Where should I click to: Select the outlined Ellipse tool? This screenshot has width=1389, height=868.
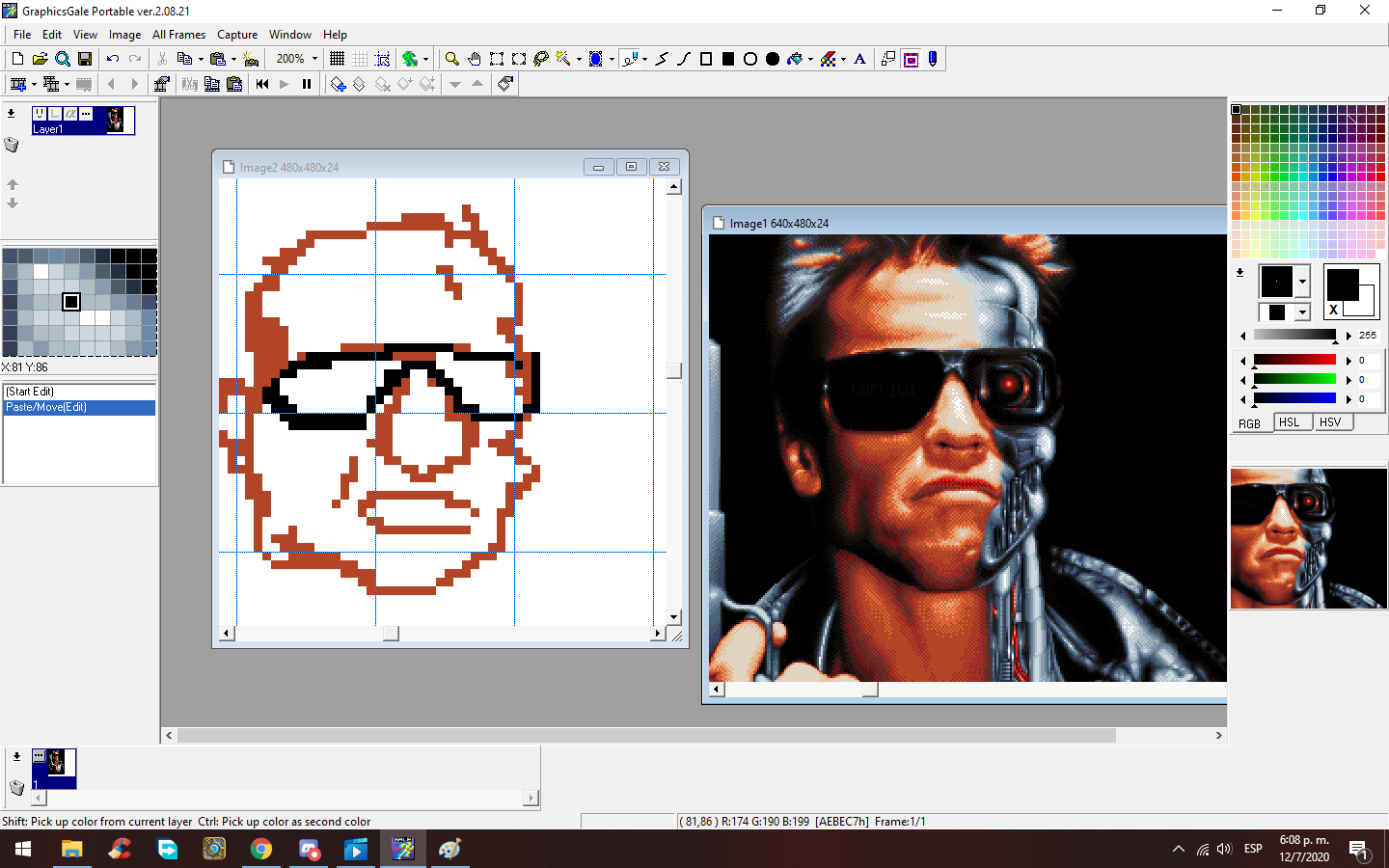tap(750, 59)
